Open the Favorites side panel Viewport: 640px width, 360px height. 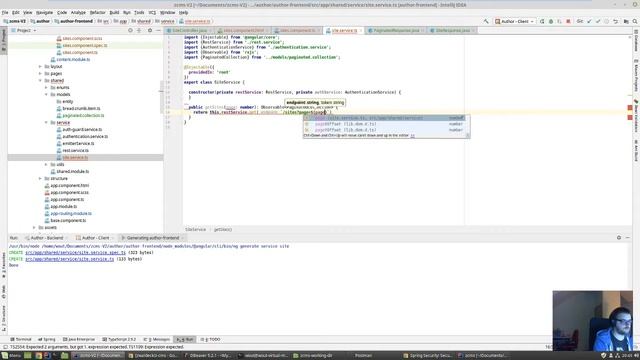(x=4, y=265)
